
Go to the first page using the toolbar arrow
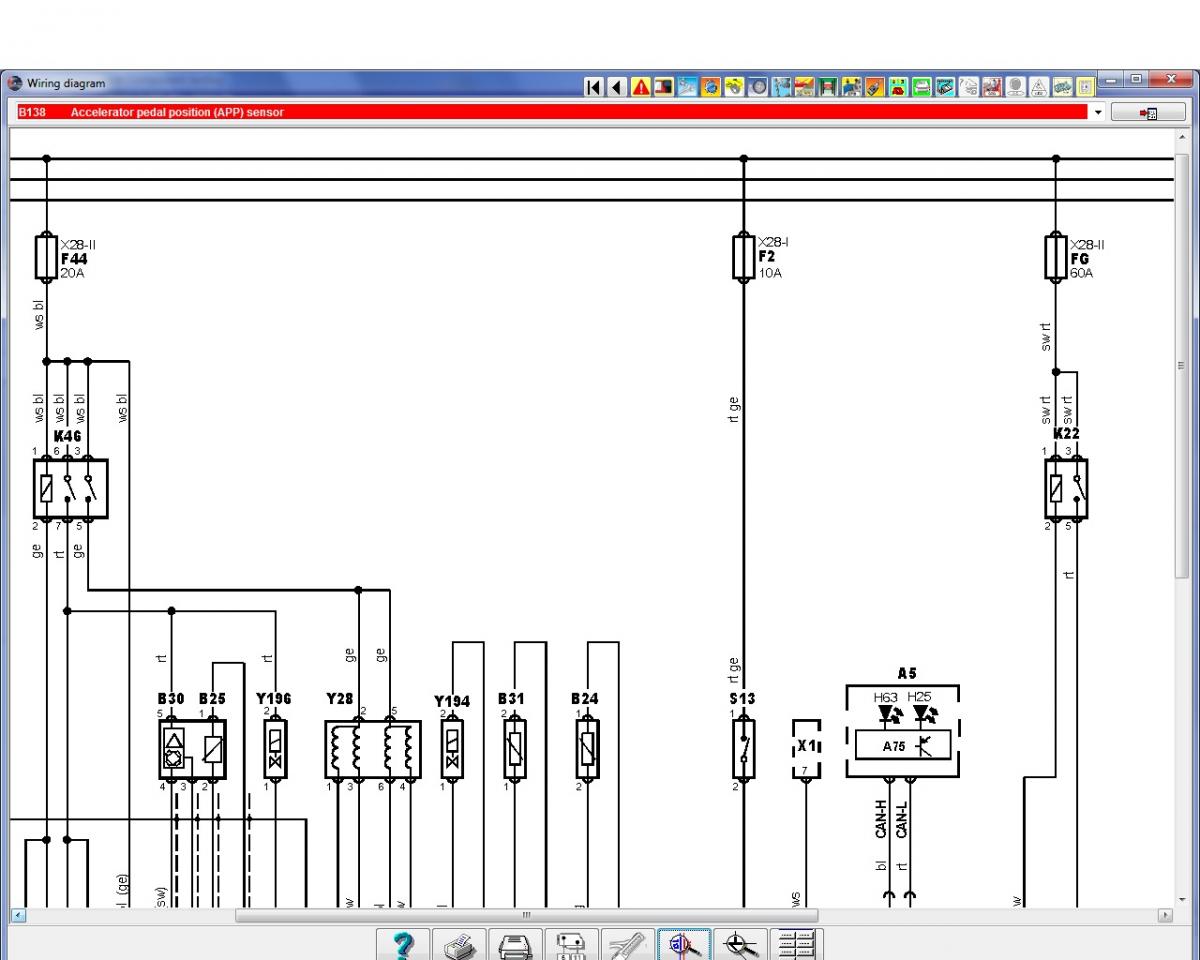pos(594,87)
